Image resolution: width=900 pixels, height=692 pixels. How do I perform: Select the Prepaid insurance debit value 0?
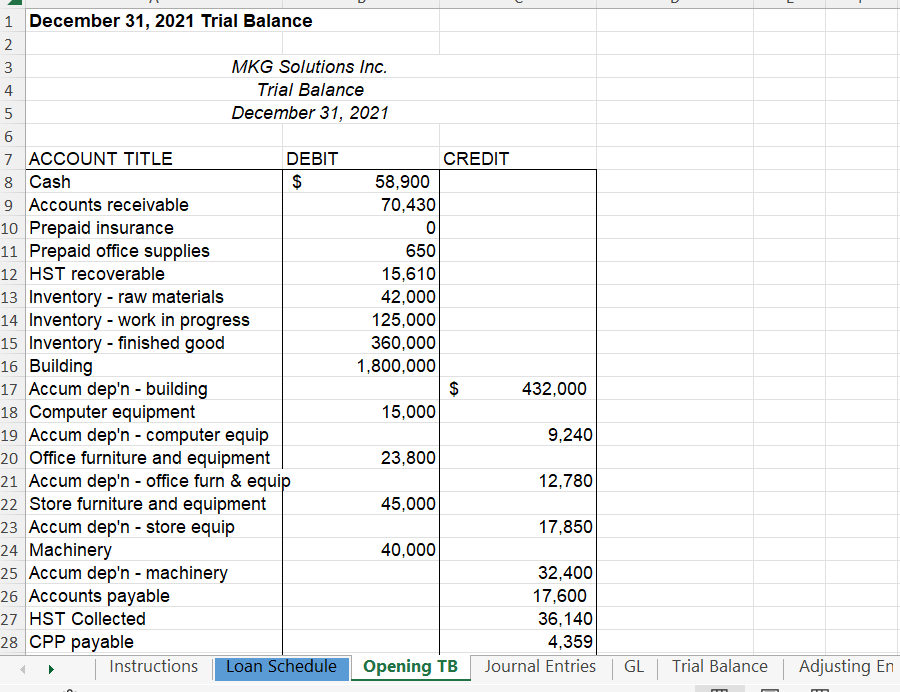pos(361,228)
